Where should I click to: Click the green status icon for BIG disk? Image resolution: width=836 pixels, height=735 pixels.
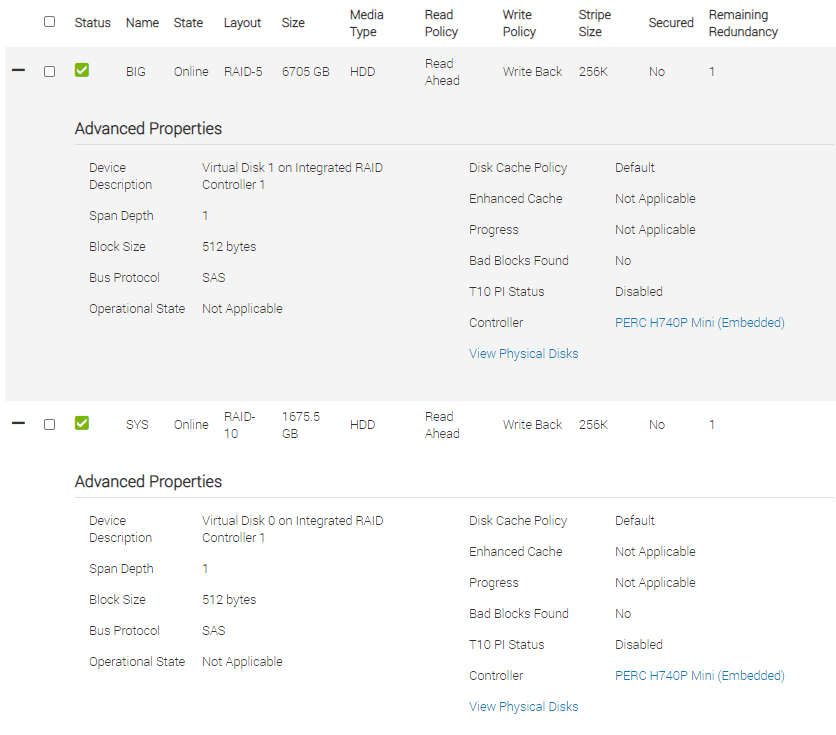click(x=82, y=70)
